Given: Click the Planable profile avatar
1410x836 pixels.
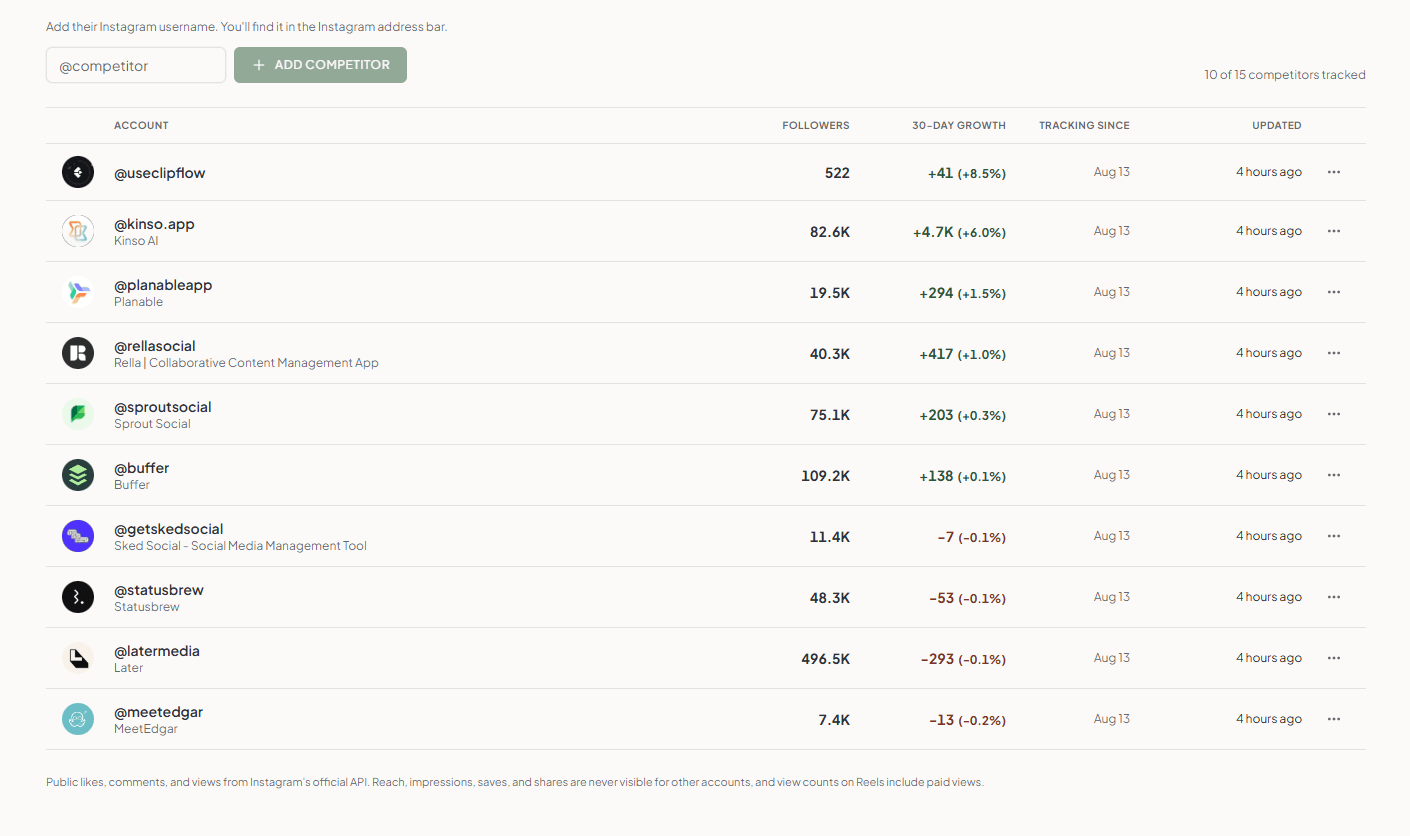Looking at the screenshot, I should [x=78, y=292].
